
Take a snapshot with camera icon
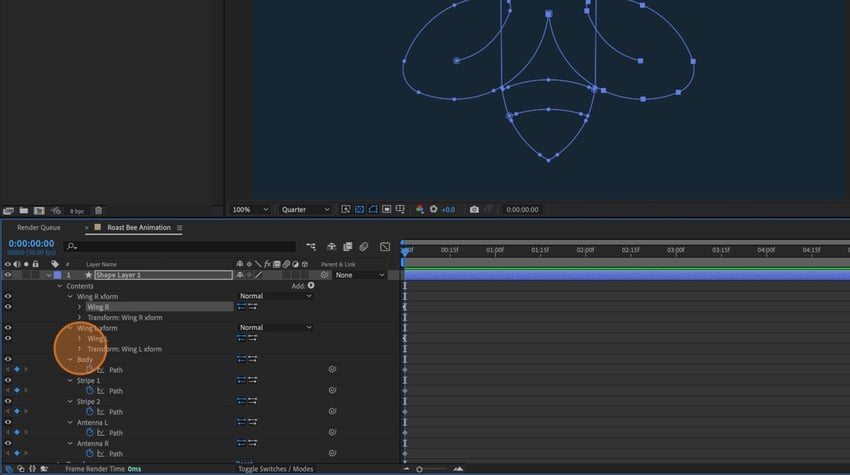click(x=474, y=209)
